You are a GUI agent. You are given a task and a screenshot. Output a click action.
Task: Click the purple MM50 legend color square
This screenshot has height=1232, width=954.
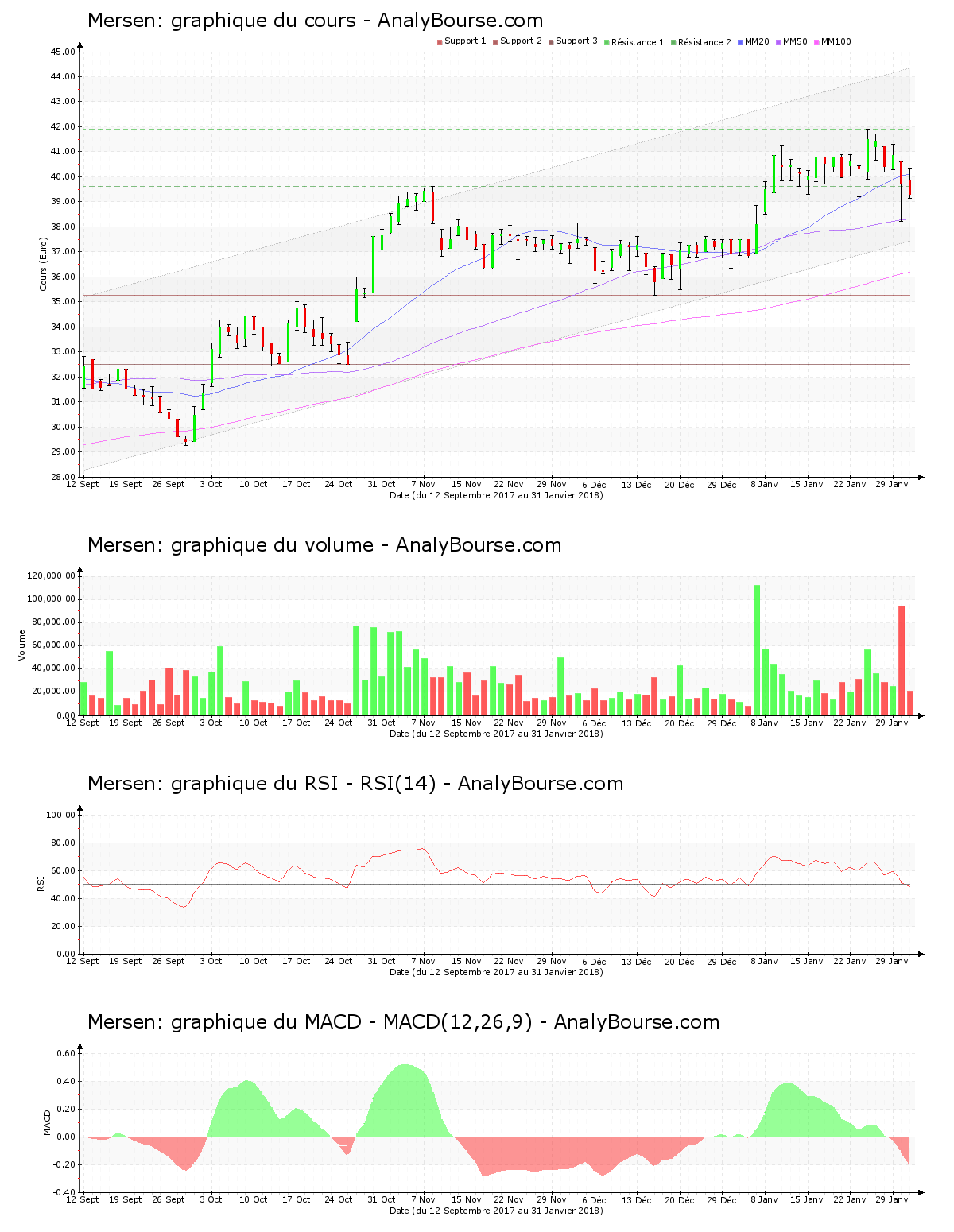click(778, 41)
